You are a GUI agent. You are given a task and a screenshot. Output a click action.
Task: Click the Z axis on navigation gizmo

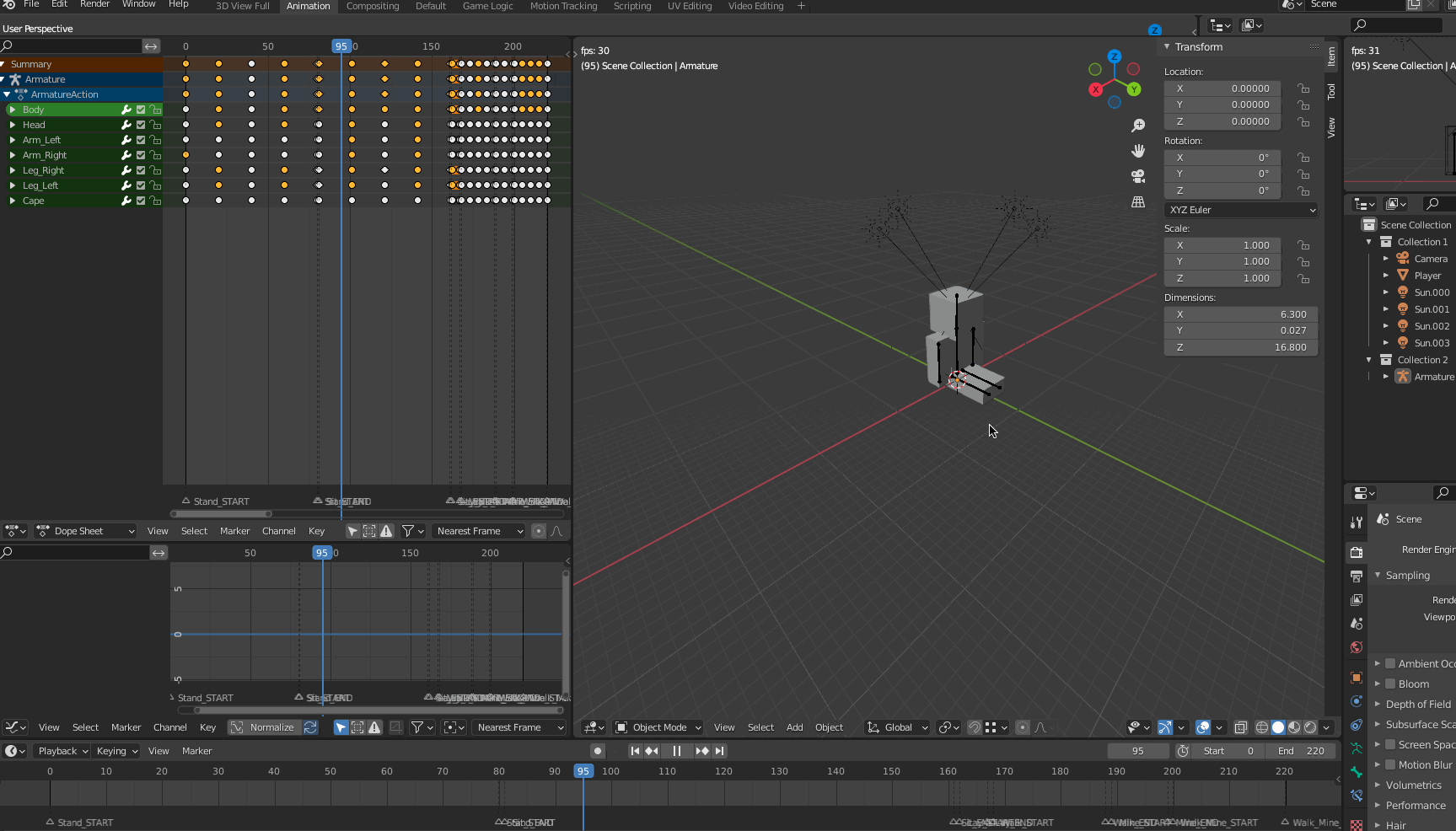1115,56
